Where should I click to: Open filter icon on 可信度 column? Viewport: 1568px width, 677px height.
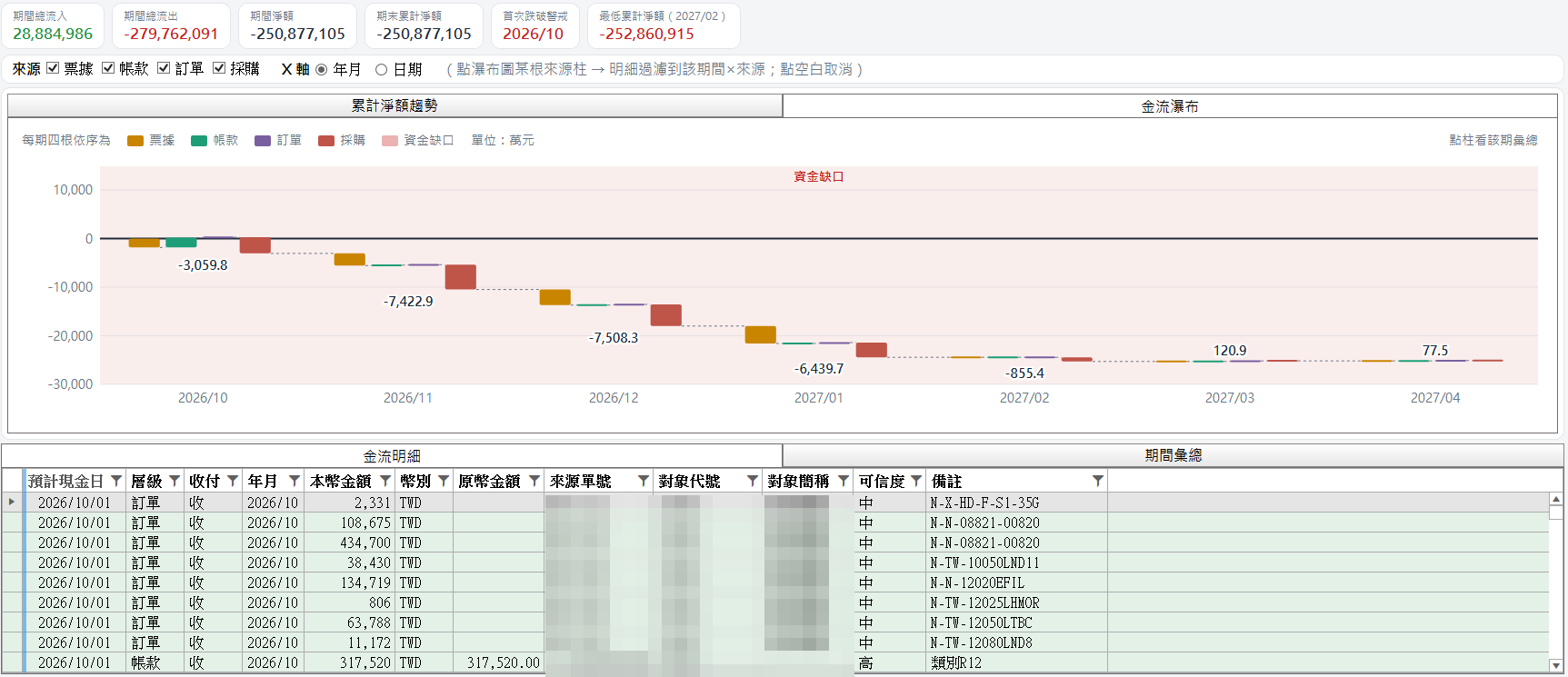click(916, 481)
